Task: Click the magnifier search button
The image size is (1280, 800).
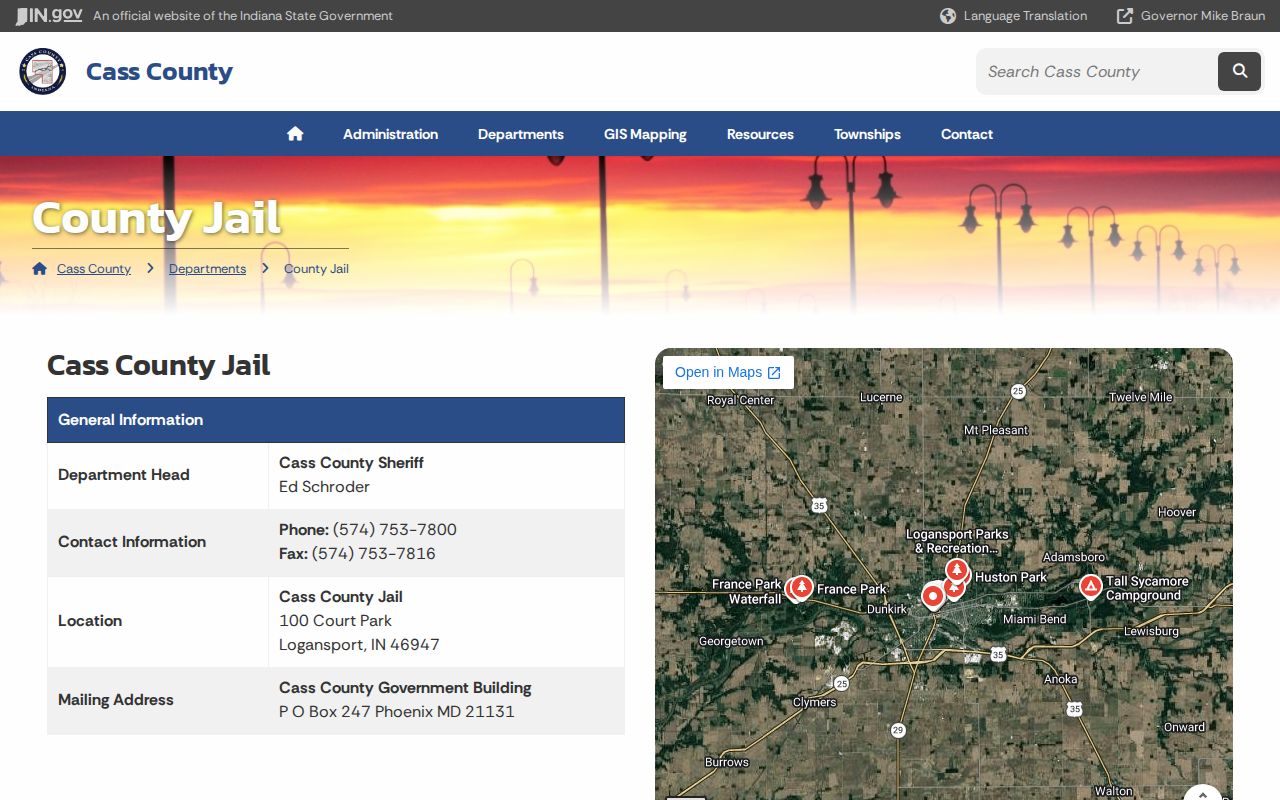Action: coord(1239,71)
